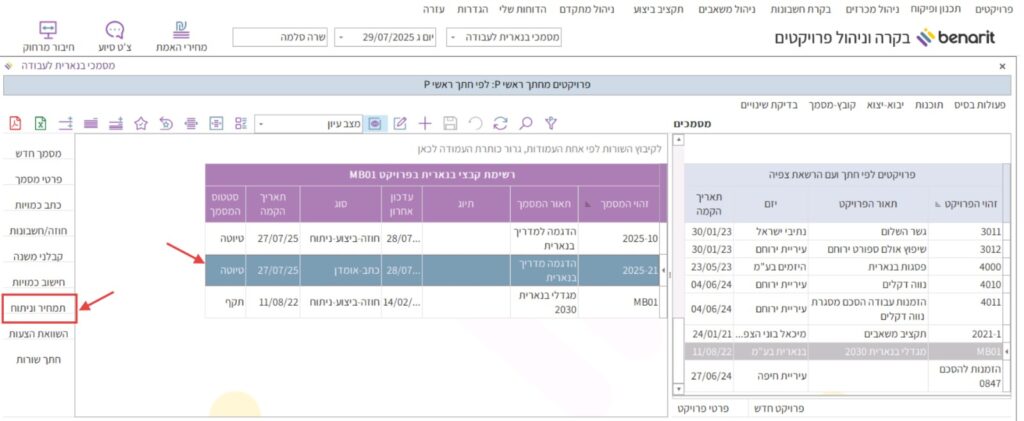This screenshot has width=1024, height=421.
Task: Click the Excel export icon
Action: [41, 123]
